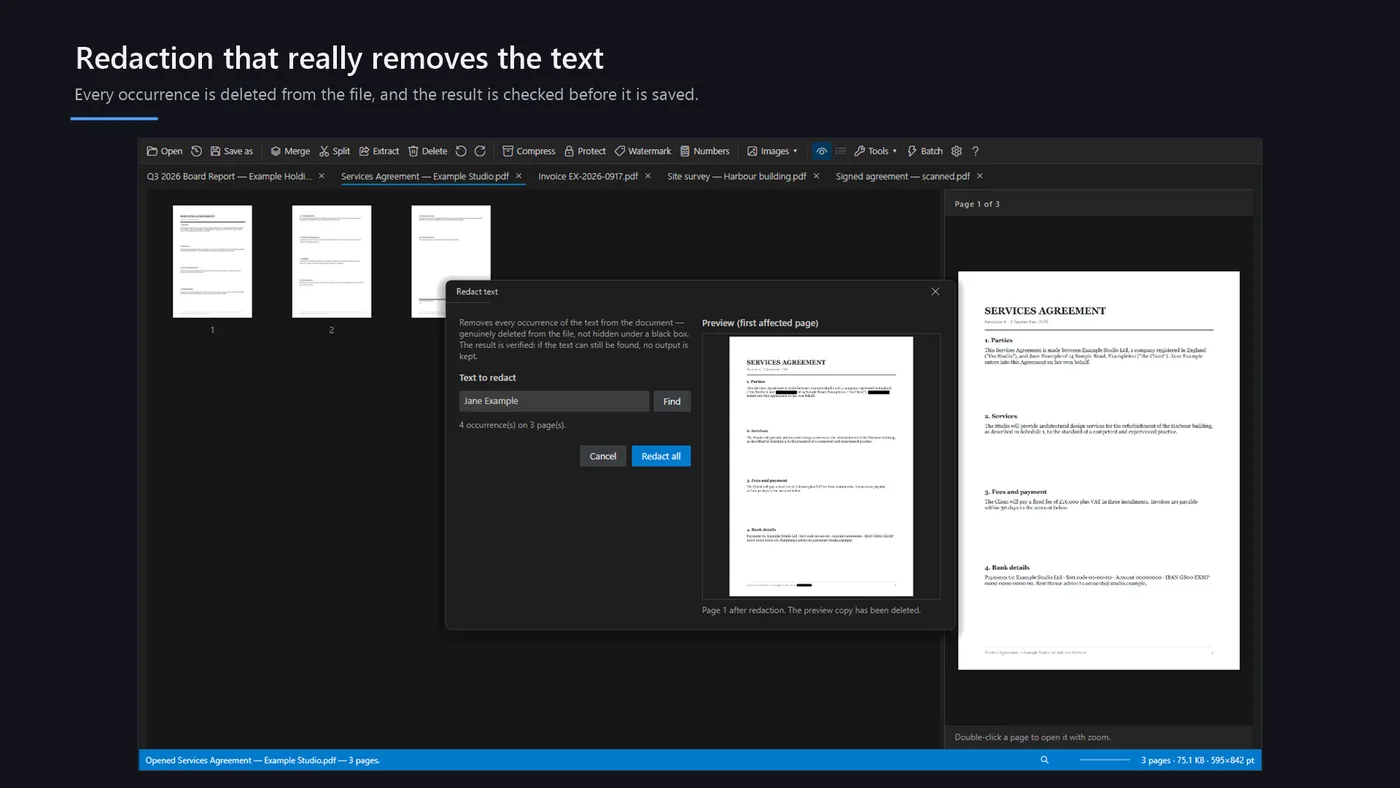Choose the Extract pages tool
This screenshot has width=1400, height=788.
(379, 151)
